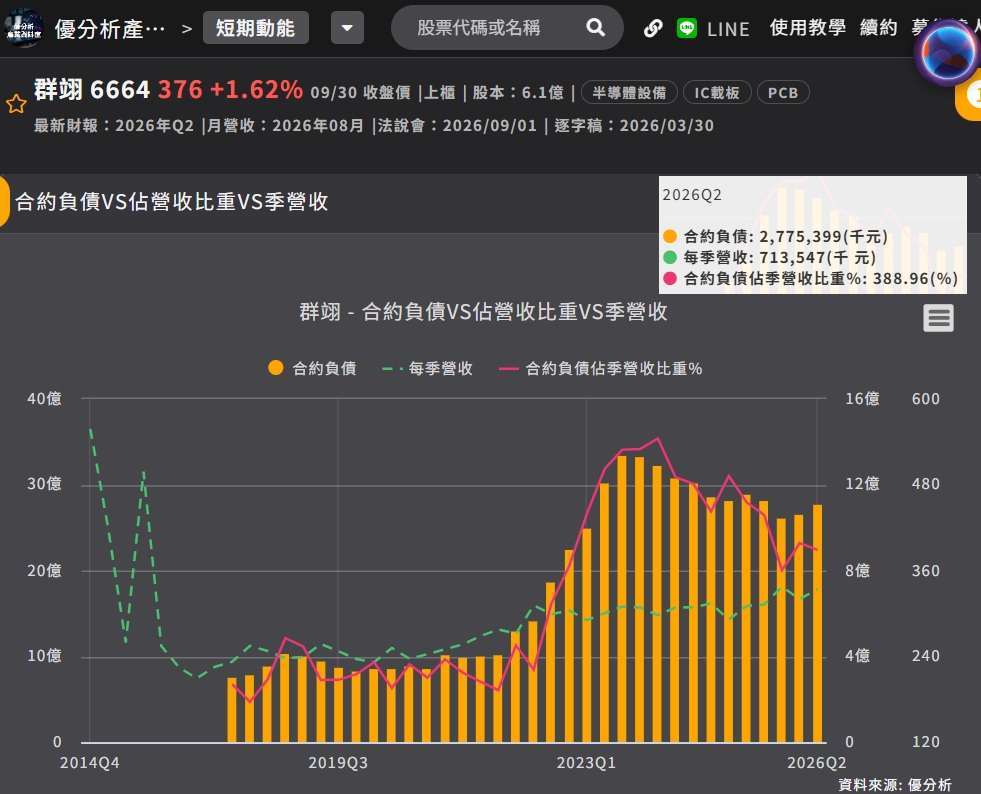Click the magnifier search icon
Viewport: 981px width, 794px height.
point(595,28)
